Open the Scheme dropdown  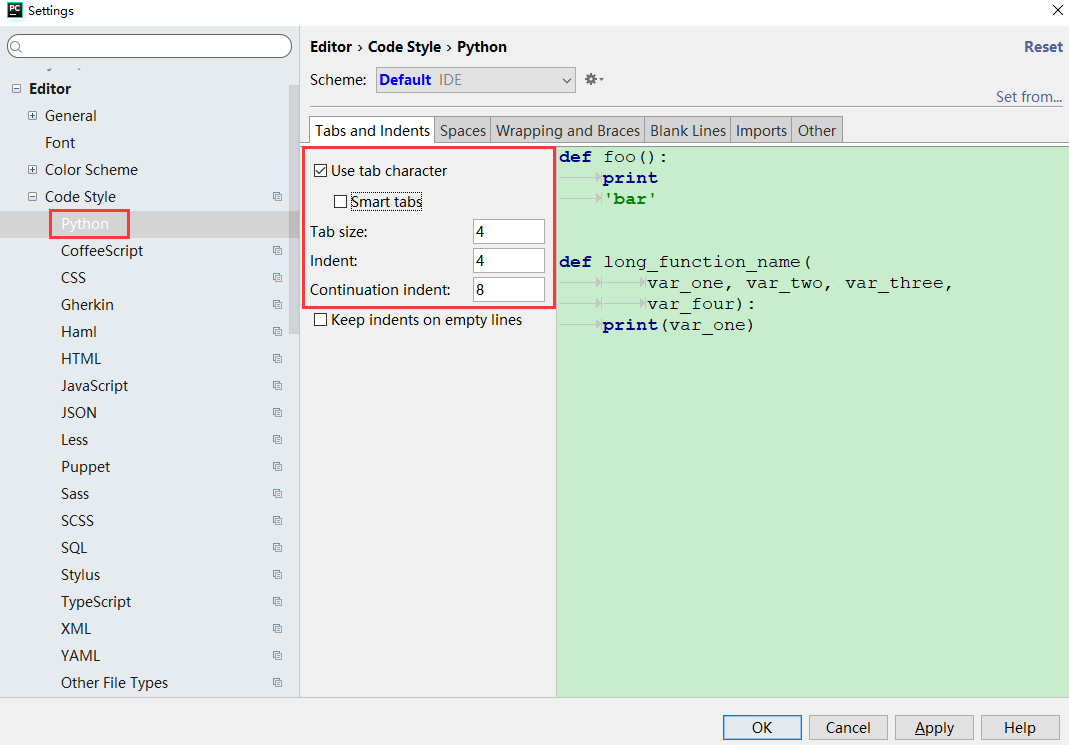(475, 80)
